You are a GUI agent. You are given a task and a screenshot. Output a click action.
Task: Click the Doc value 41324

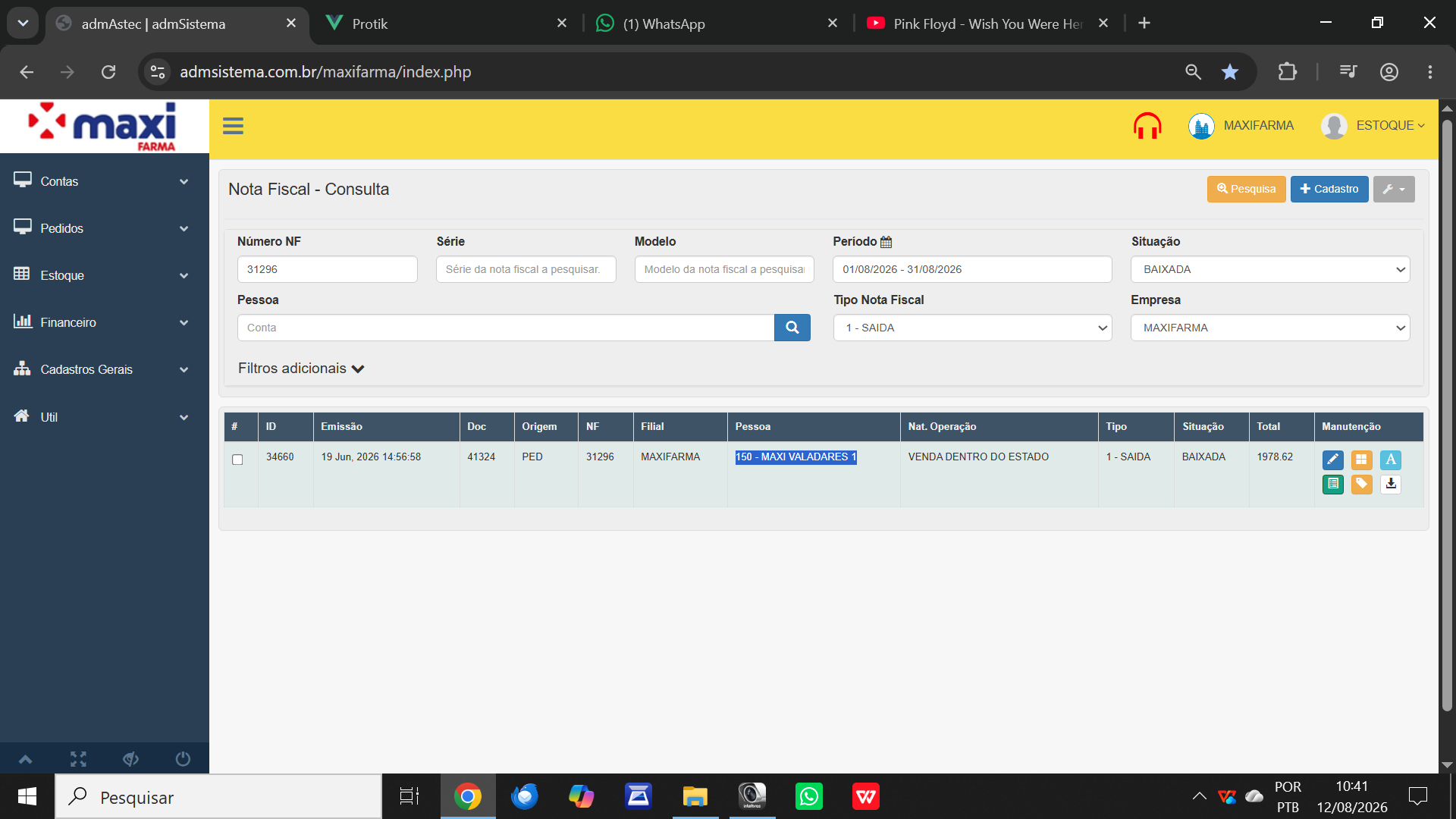point(481,457)
